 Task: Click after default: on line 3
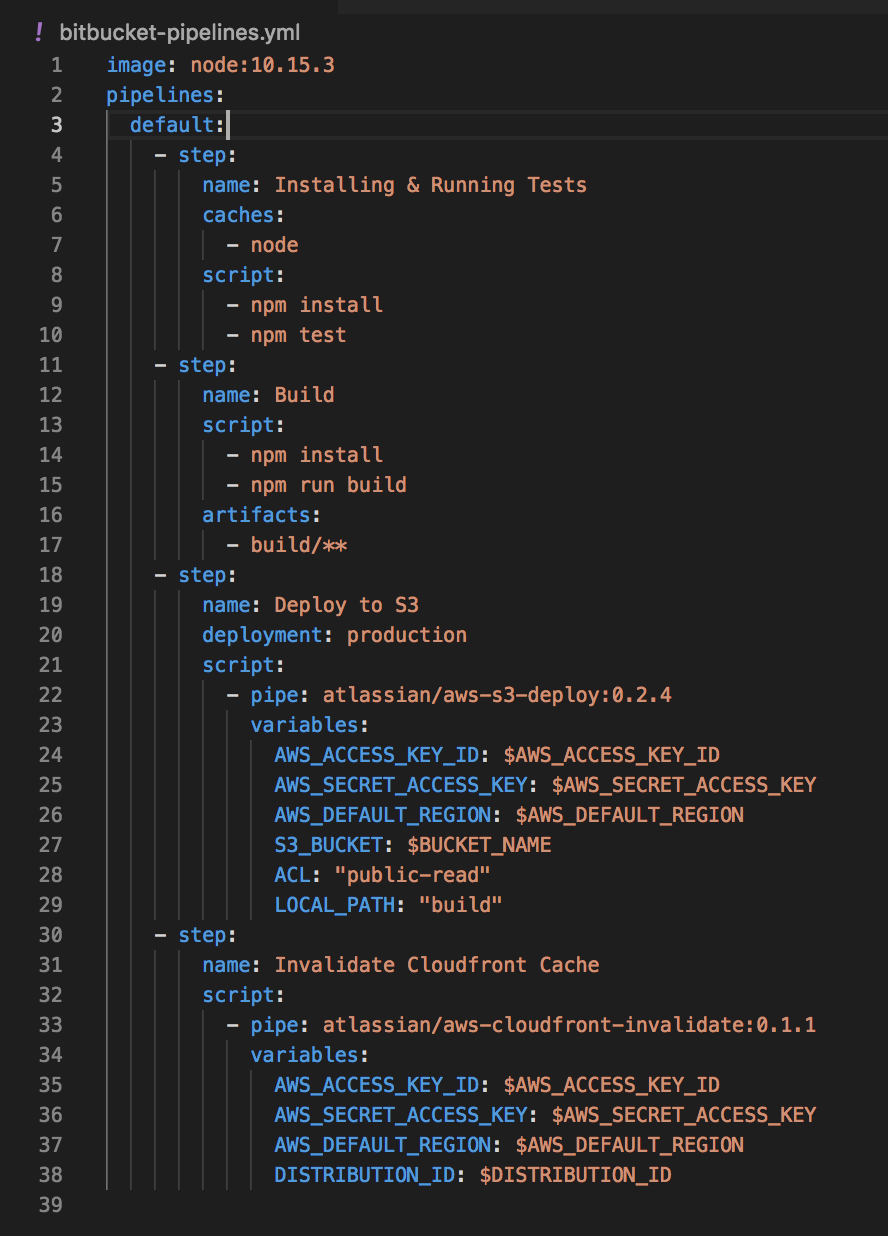click(228, 125)
